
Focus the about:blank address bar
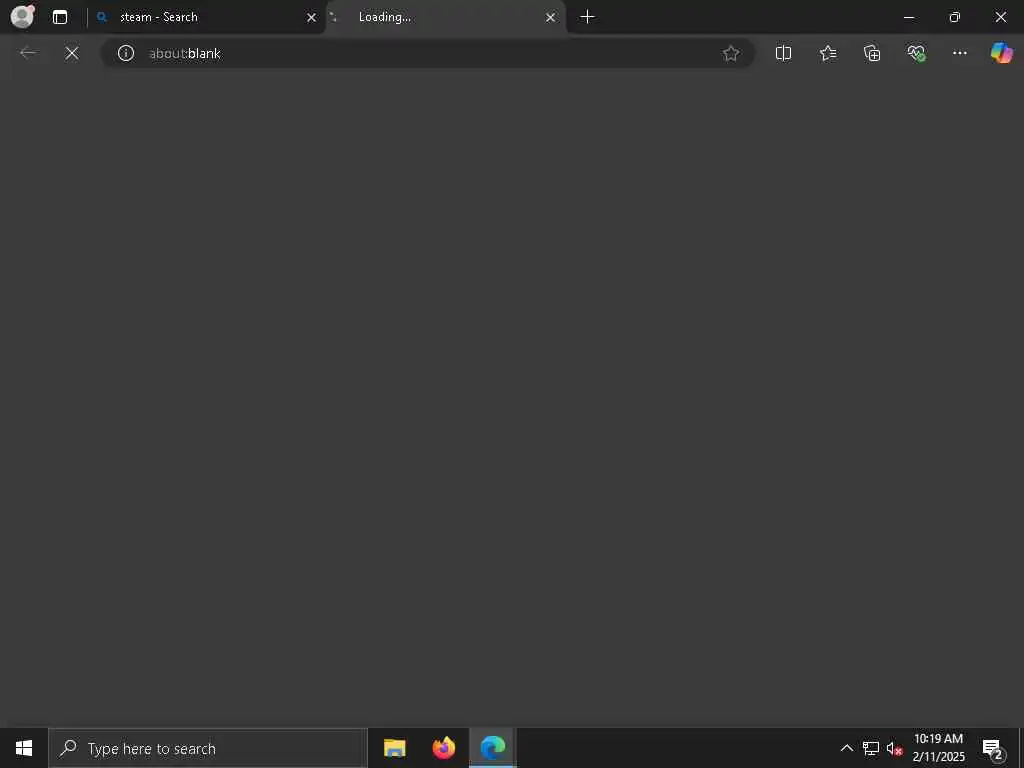[x=428, y=53]
